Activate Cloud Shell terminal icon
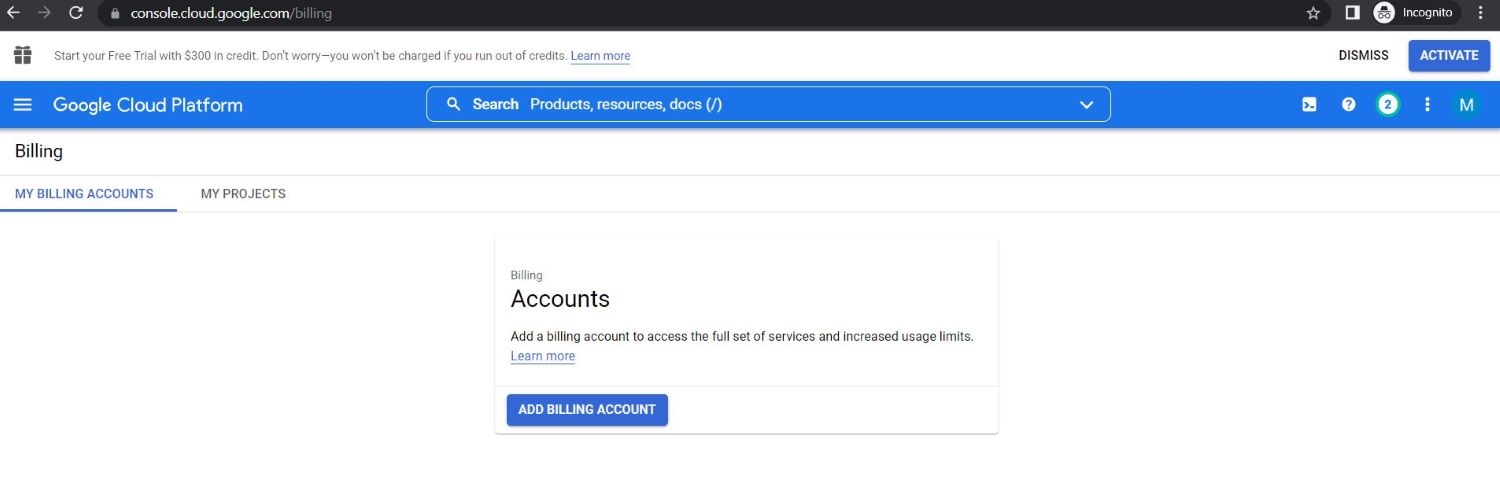Image resolution: width=1500 pixels, height=488 pixels. [1309, 104]
